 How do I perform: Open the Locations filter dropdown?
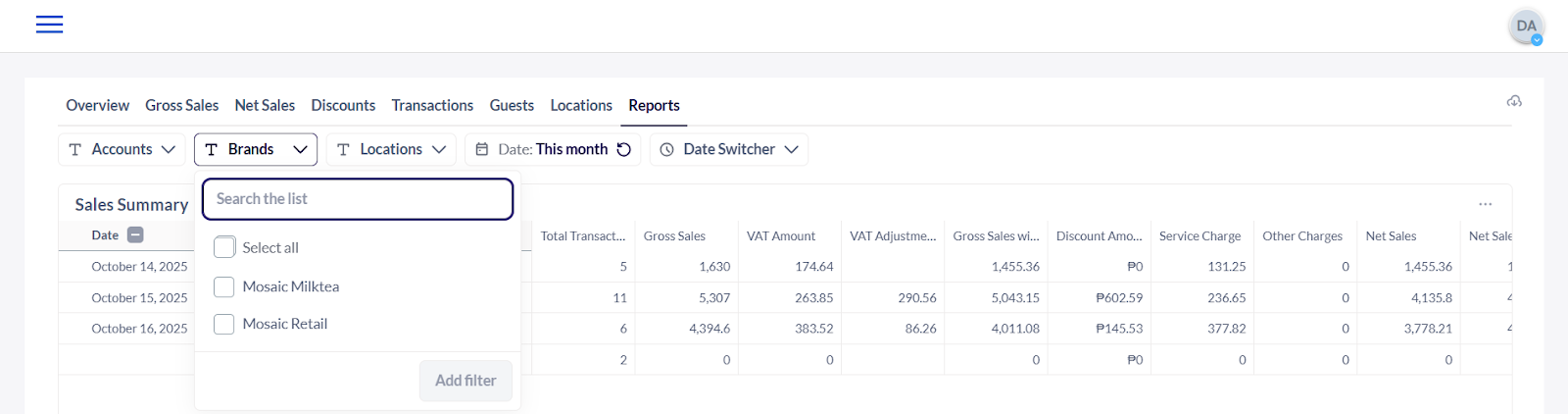391,149
